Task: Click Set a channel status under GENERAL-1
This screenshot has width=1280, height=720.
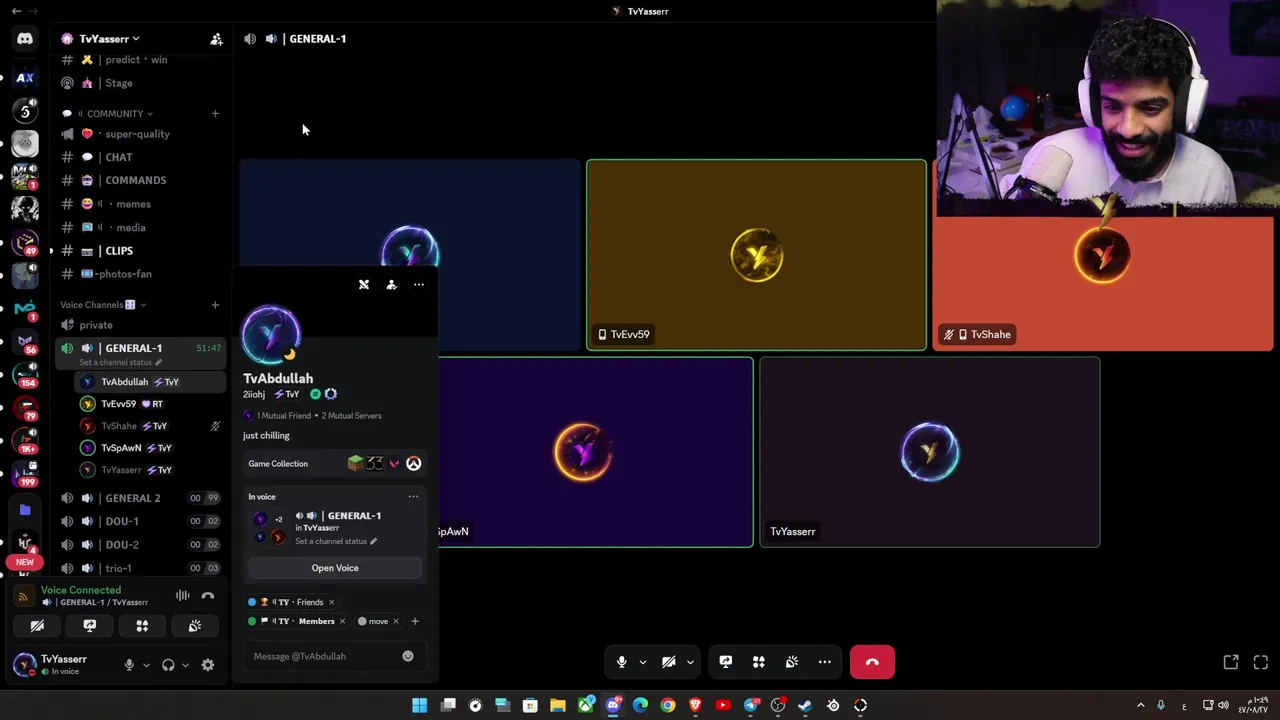Action: coord(119,362)
